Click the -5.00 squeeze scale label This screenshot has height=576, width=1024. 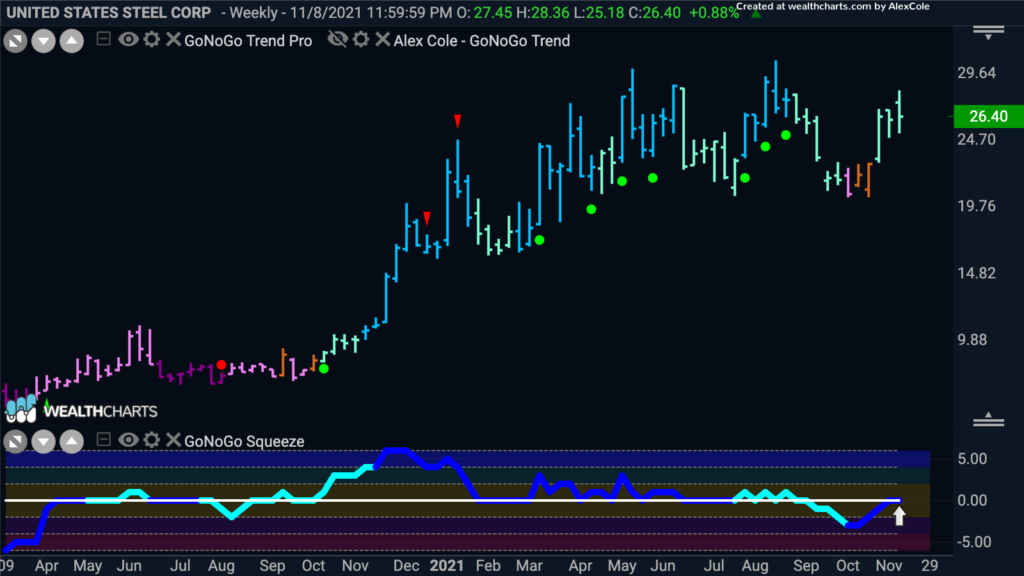972,542
